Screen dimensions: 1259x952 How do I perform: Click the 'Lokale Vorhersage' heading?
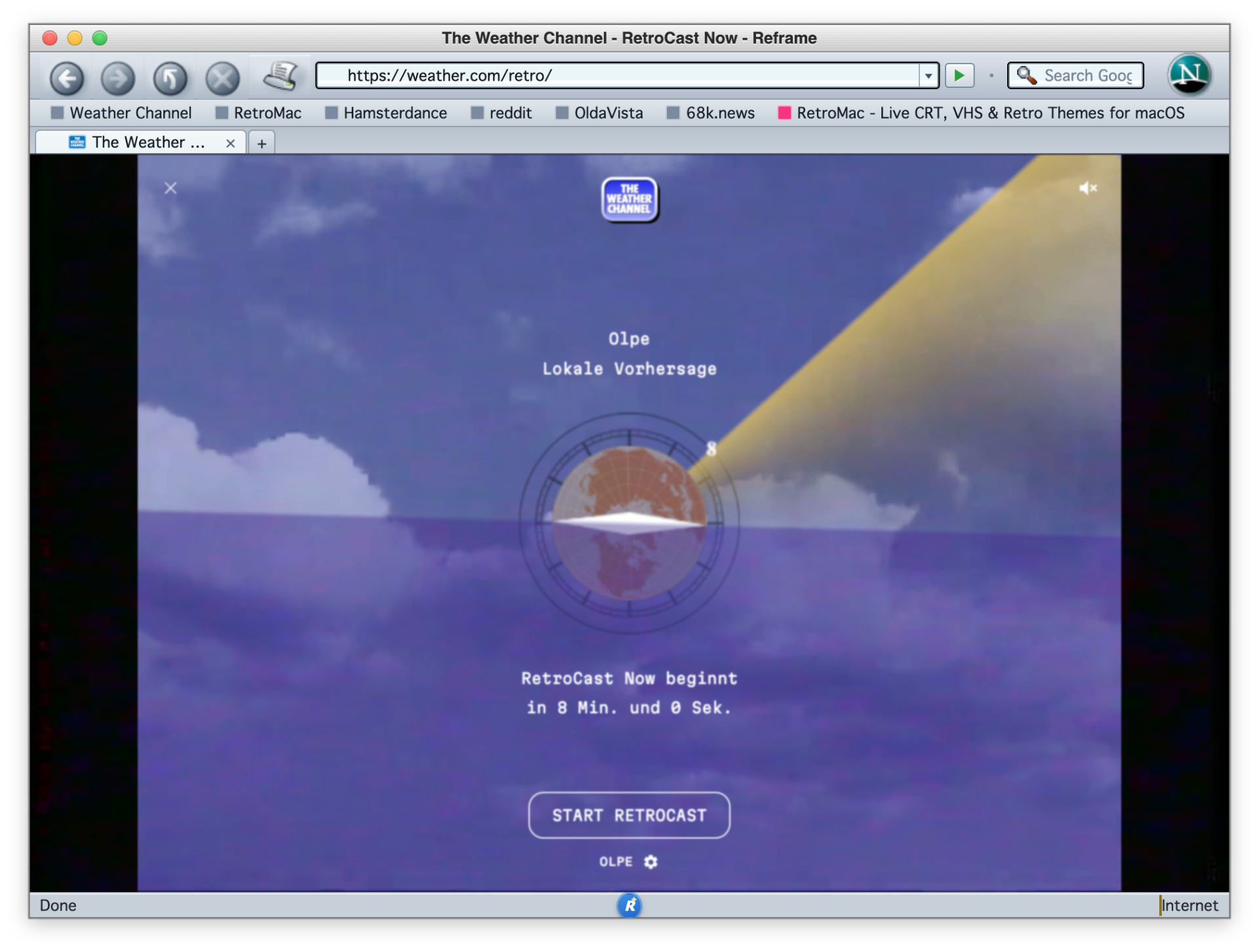(x=629, y=368)
